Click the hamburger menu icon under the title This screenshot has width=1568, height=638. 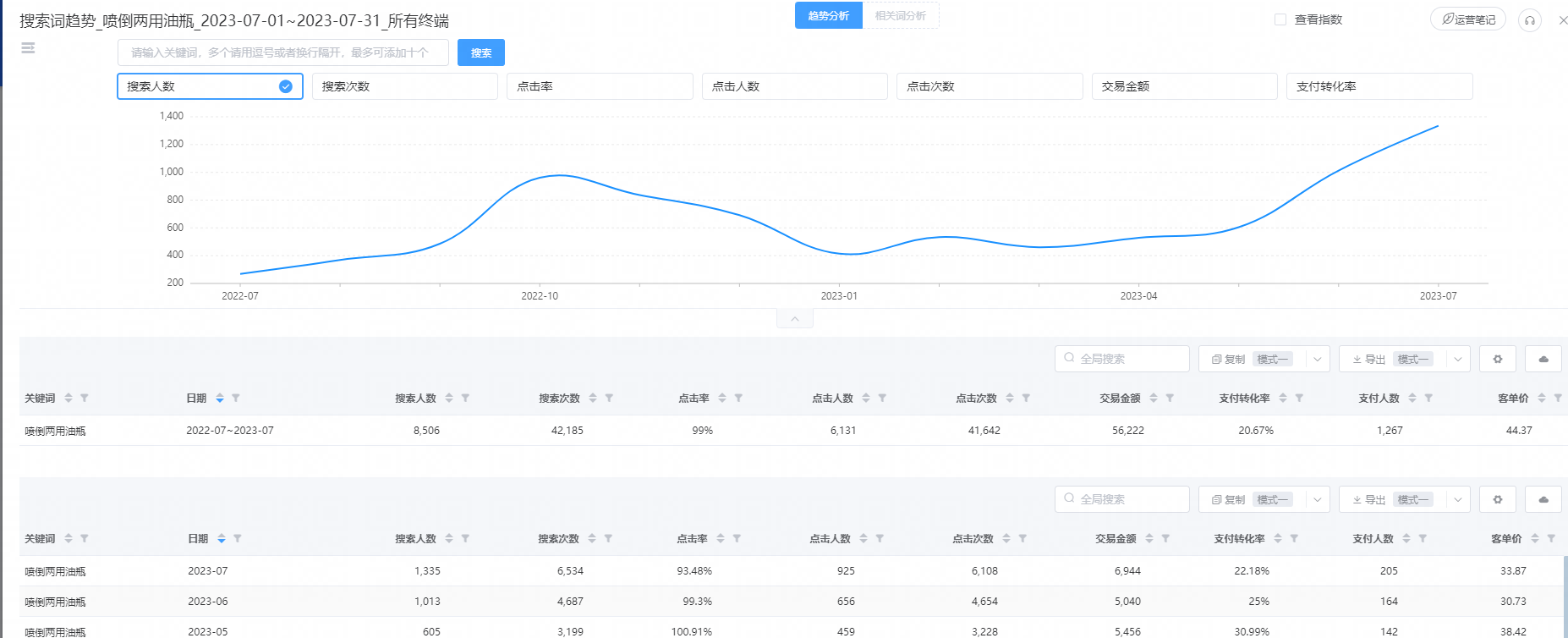[x=28, y=48]
